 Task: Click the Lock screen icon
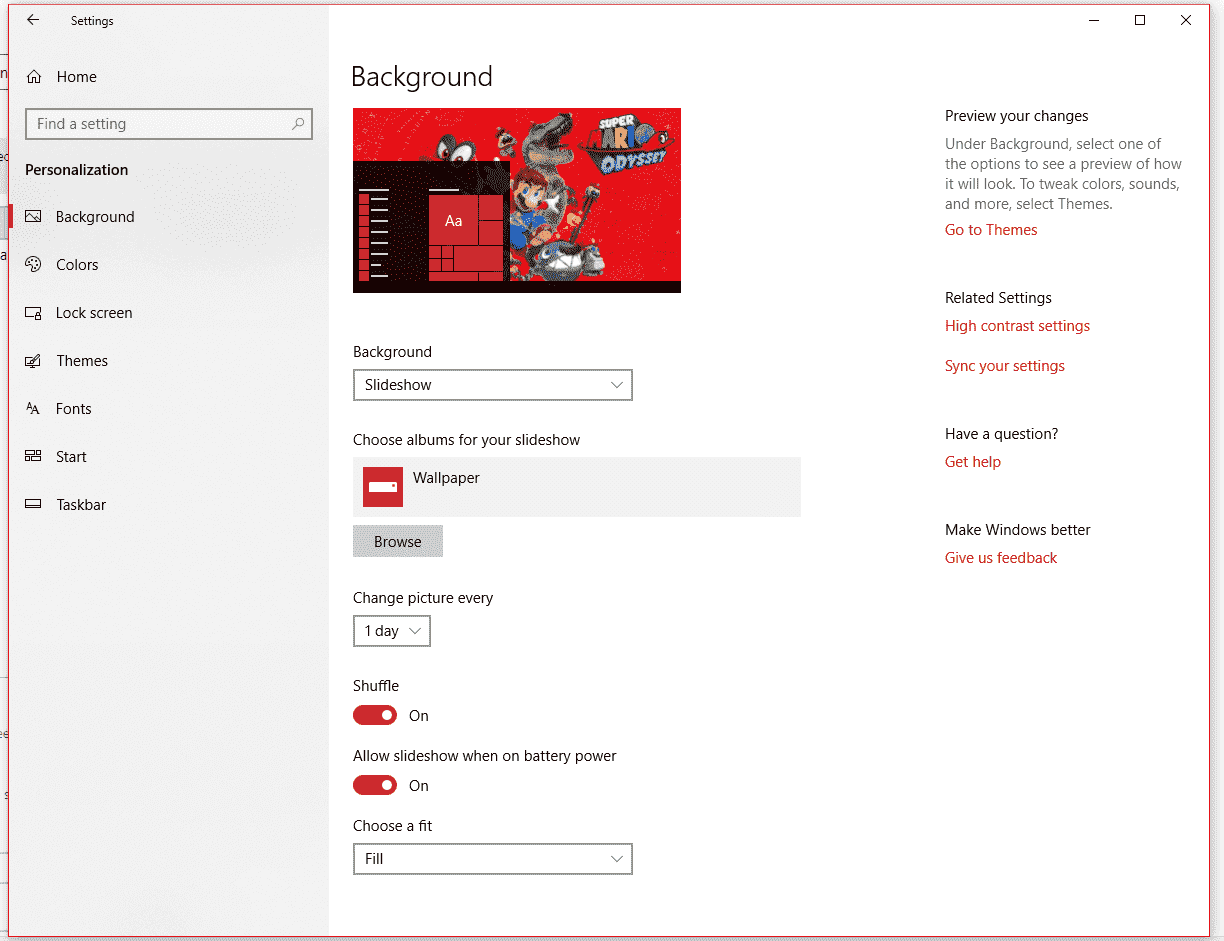(34, 313)
